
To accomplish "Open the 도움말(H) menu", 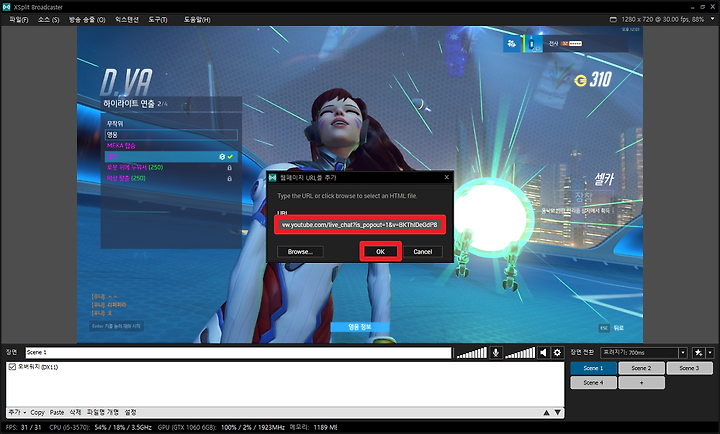I will click(197, 19).
